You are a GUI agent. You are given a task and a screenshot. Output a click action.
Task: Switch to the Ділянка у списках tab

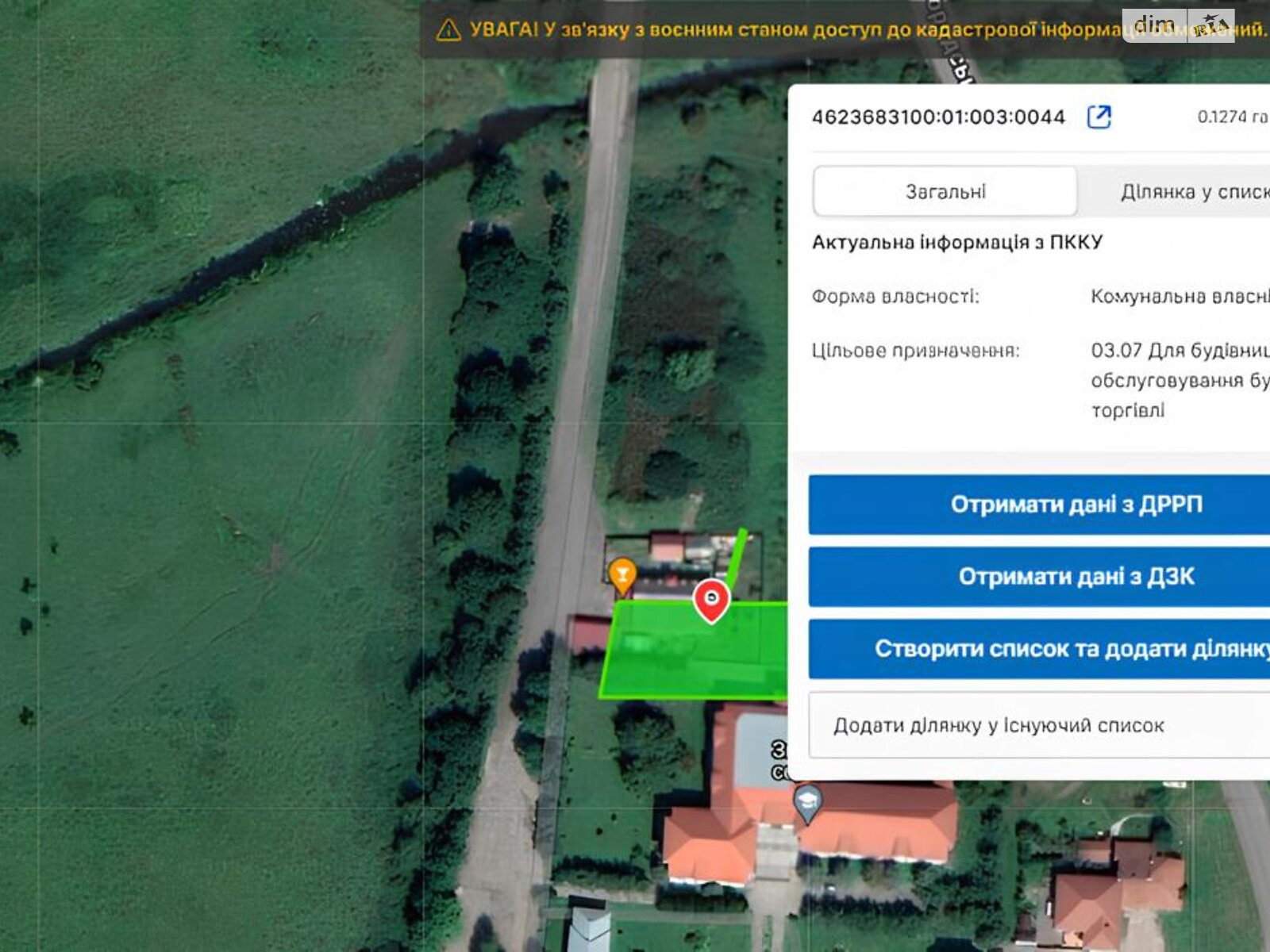1175,191
